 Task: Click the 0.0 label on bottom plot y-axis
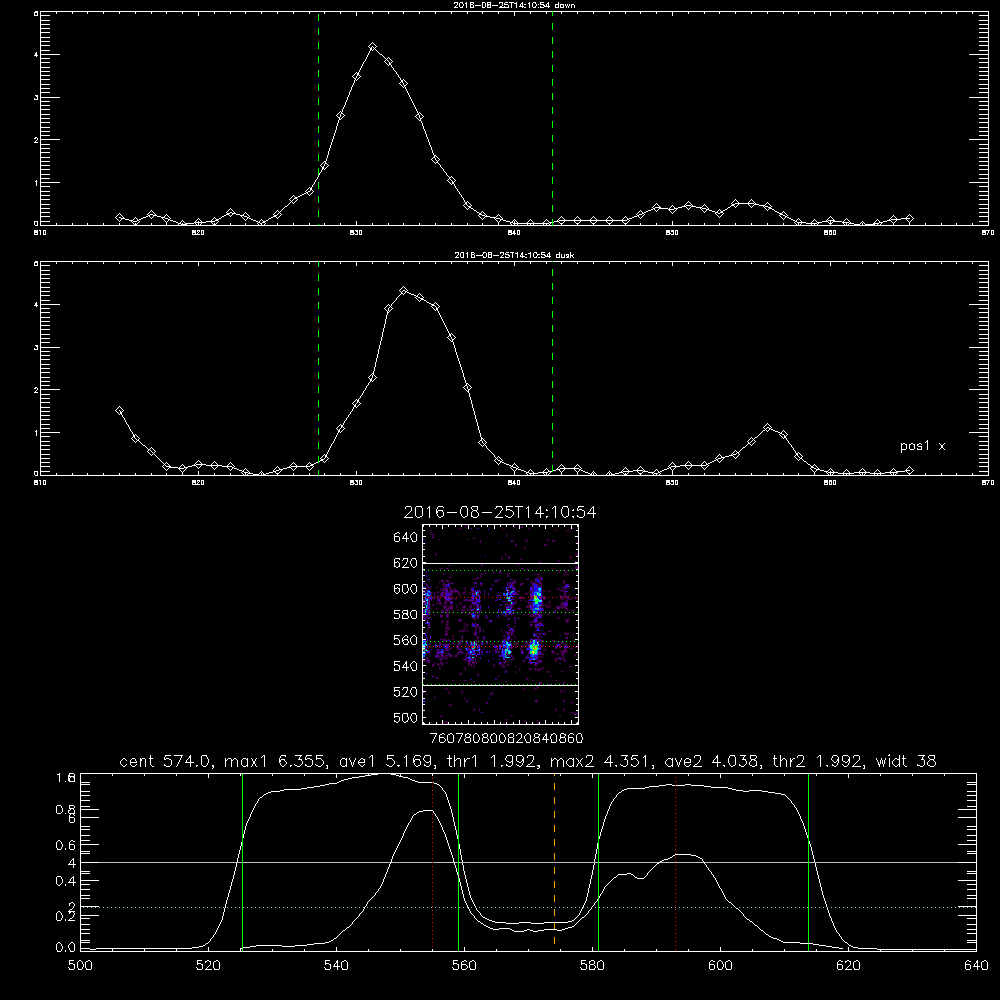[66, 948]
